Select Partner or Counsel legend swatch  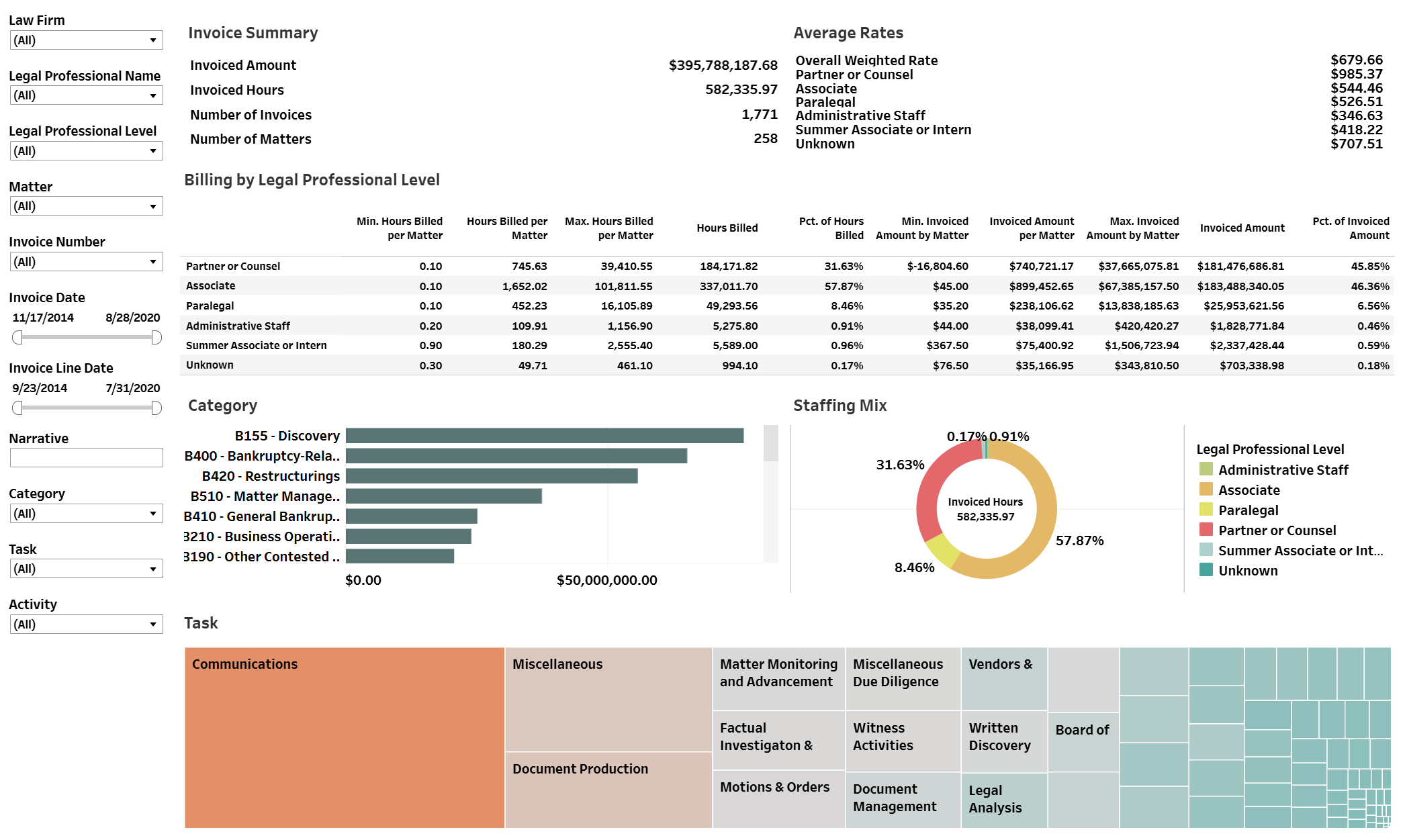tap(1206, 530)
